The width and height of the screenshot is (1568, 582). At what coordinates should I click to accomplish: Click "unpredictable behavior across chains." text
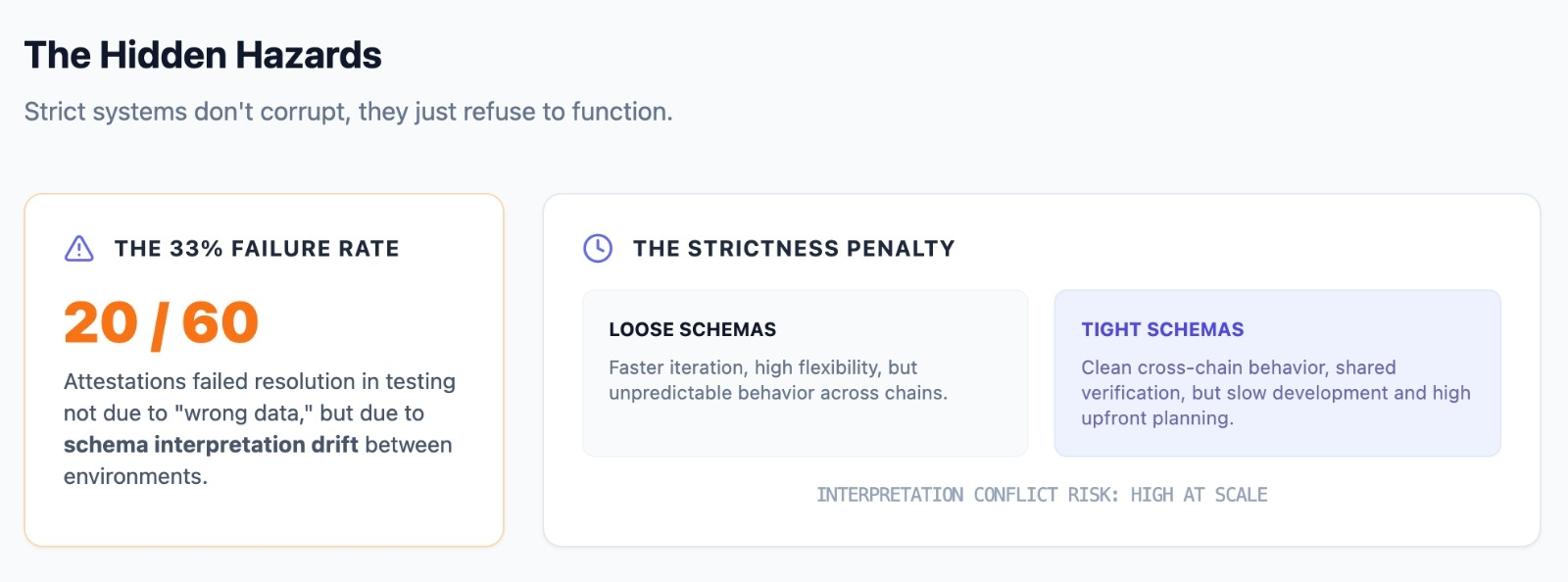tap(778, 393)
